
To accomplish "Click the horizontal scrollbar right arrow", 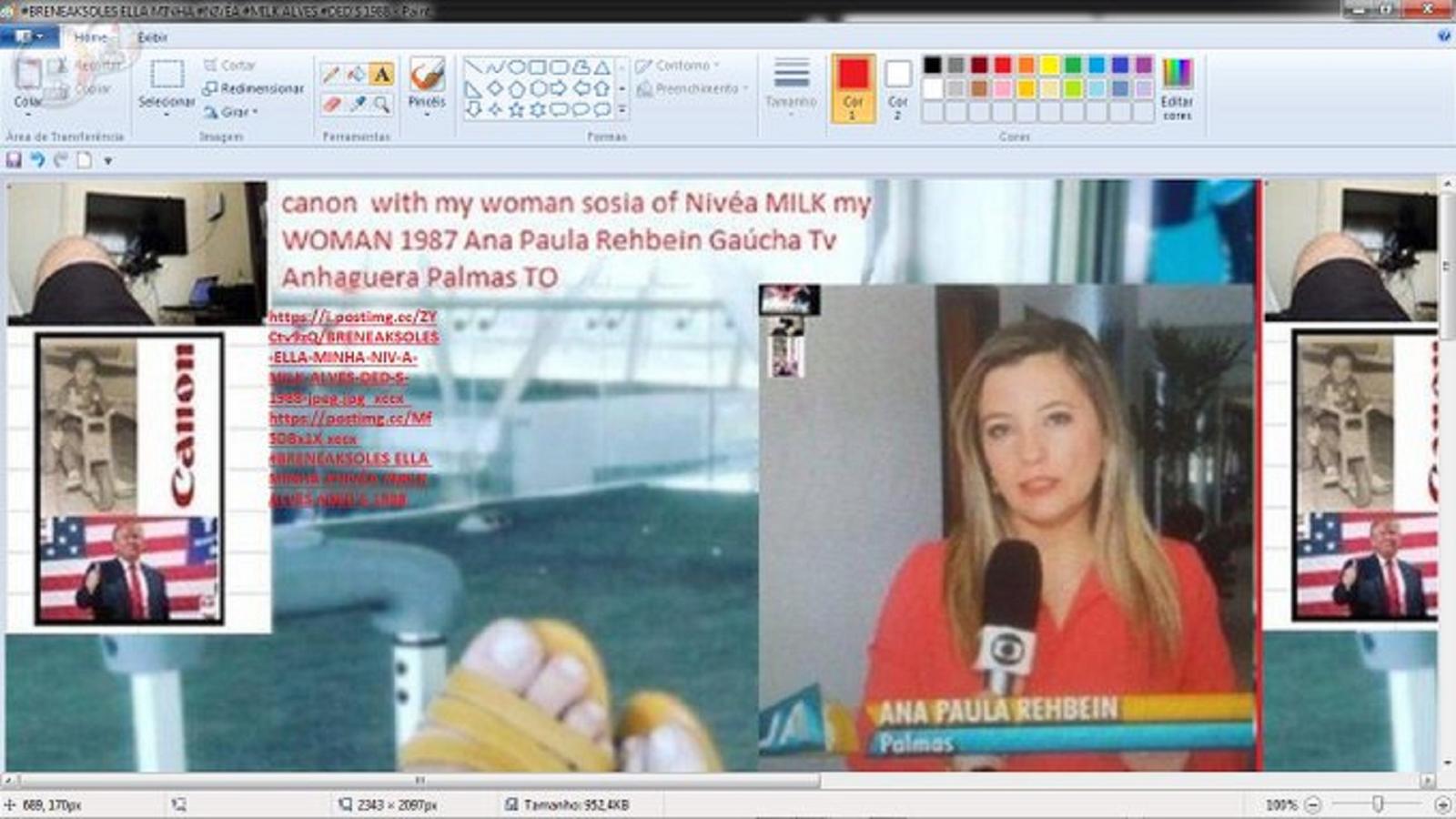I will point(1428,781).
